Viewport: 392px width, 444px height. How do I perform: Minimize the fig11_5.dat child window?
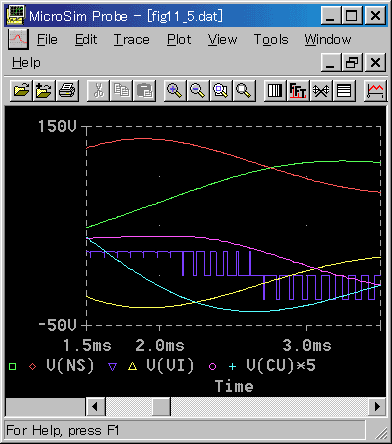point(331,62)
